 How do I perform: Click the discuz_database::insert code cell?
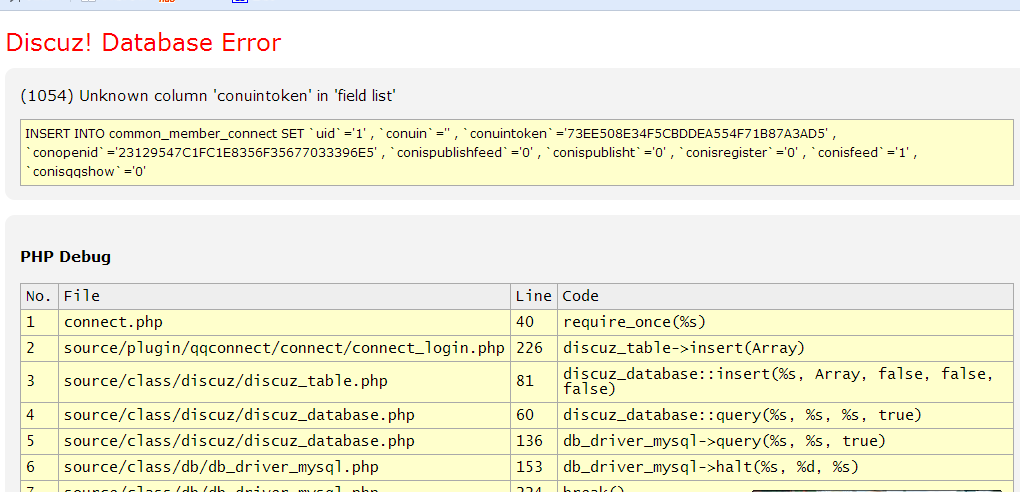click(777, 381)
